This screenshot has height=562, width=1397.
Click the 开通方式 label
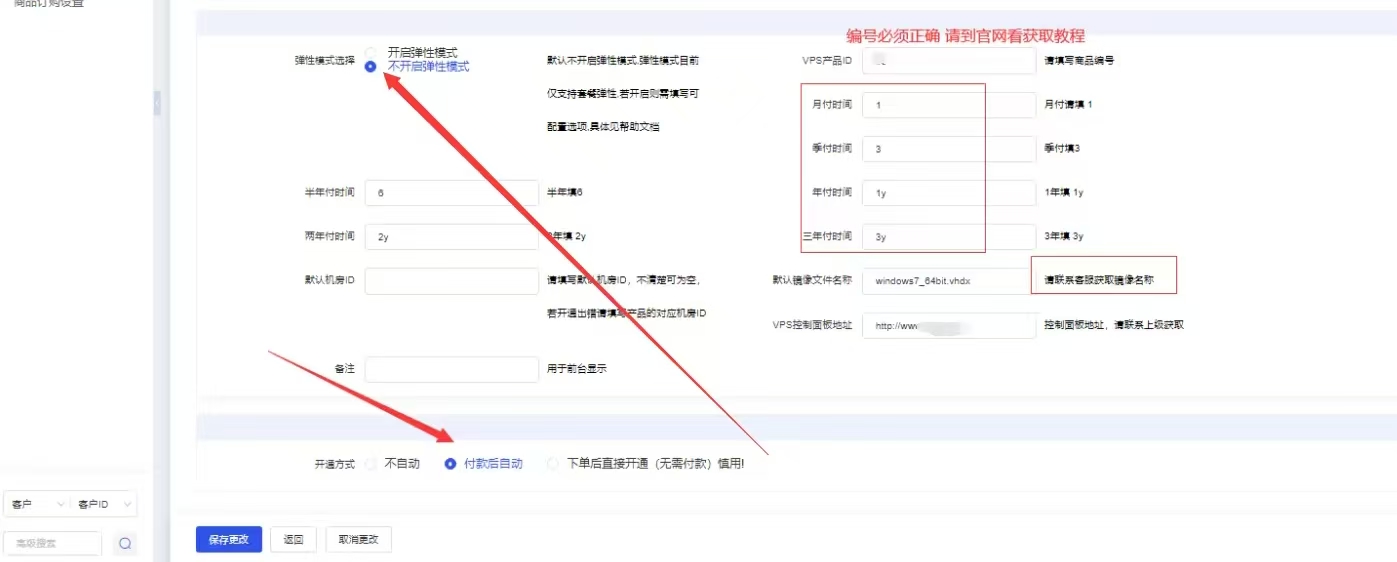pos(334,465)
